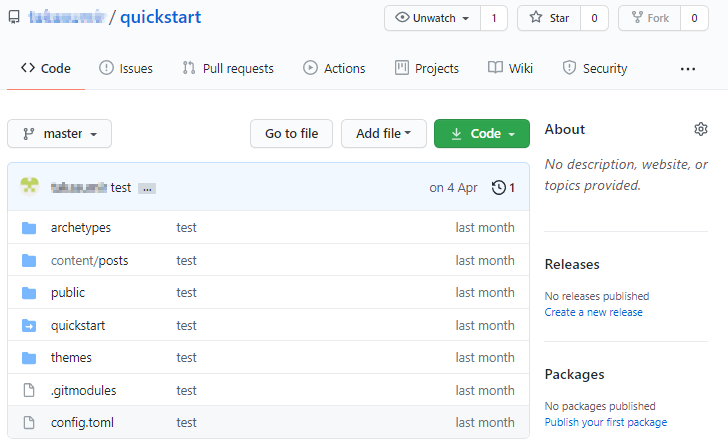Open the Actions tab

(x=334, y=69)
